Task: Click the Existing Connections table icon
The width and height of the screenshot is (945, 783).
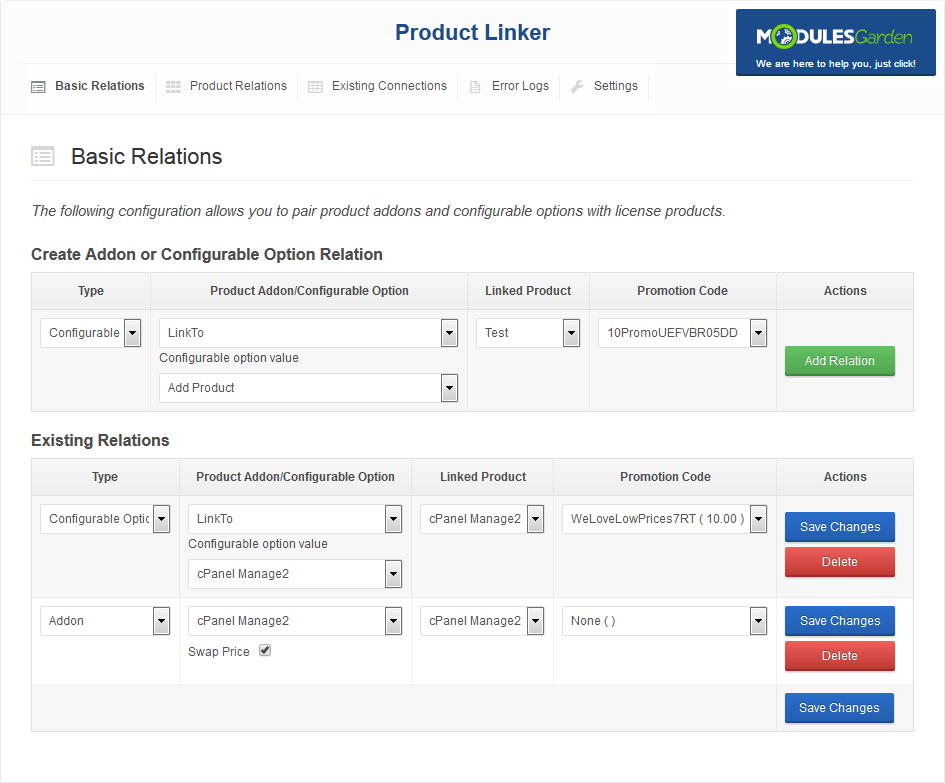Action: point(315,87)
